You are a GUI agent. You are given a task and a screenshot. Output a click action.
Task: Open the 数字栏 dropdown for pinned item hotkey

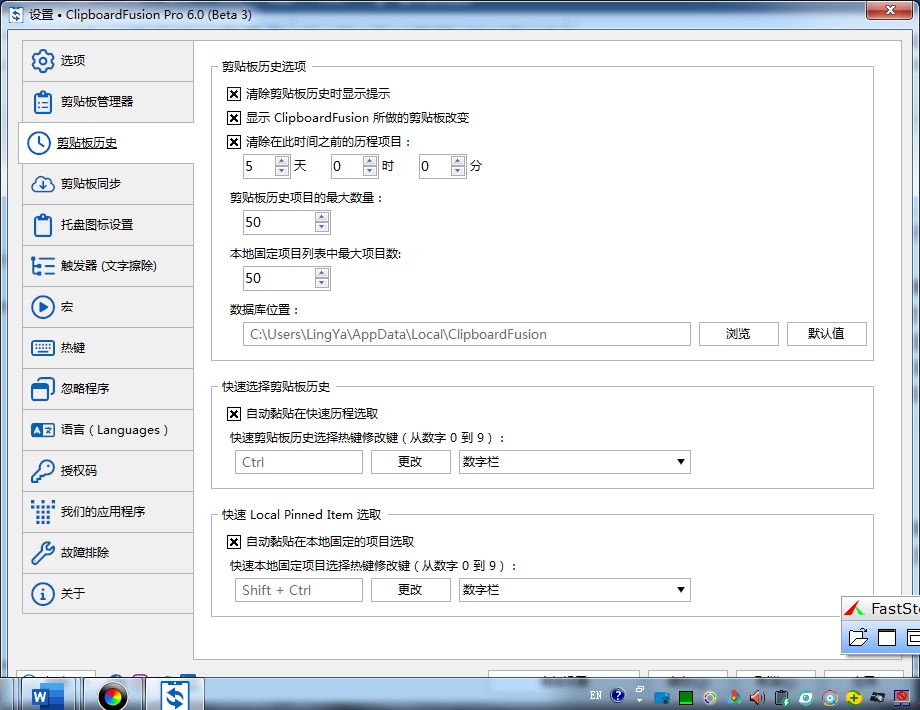click(574, 590)
